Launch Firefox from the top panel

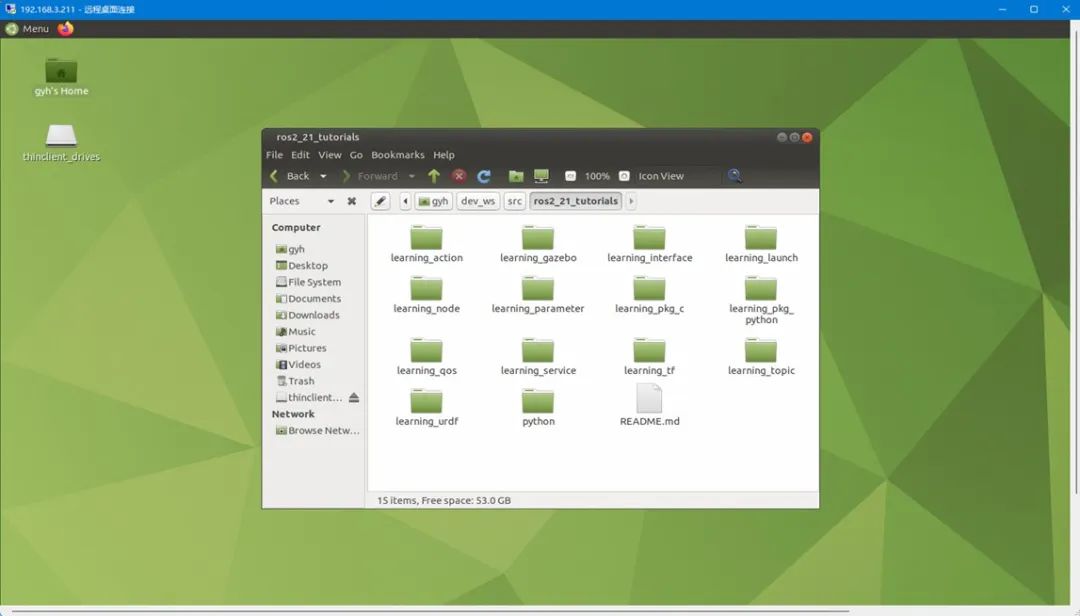click(65, 28)
